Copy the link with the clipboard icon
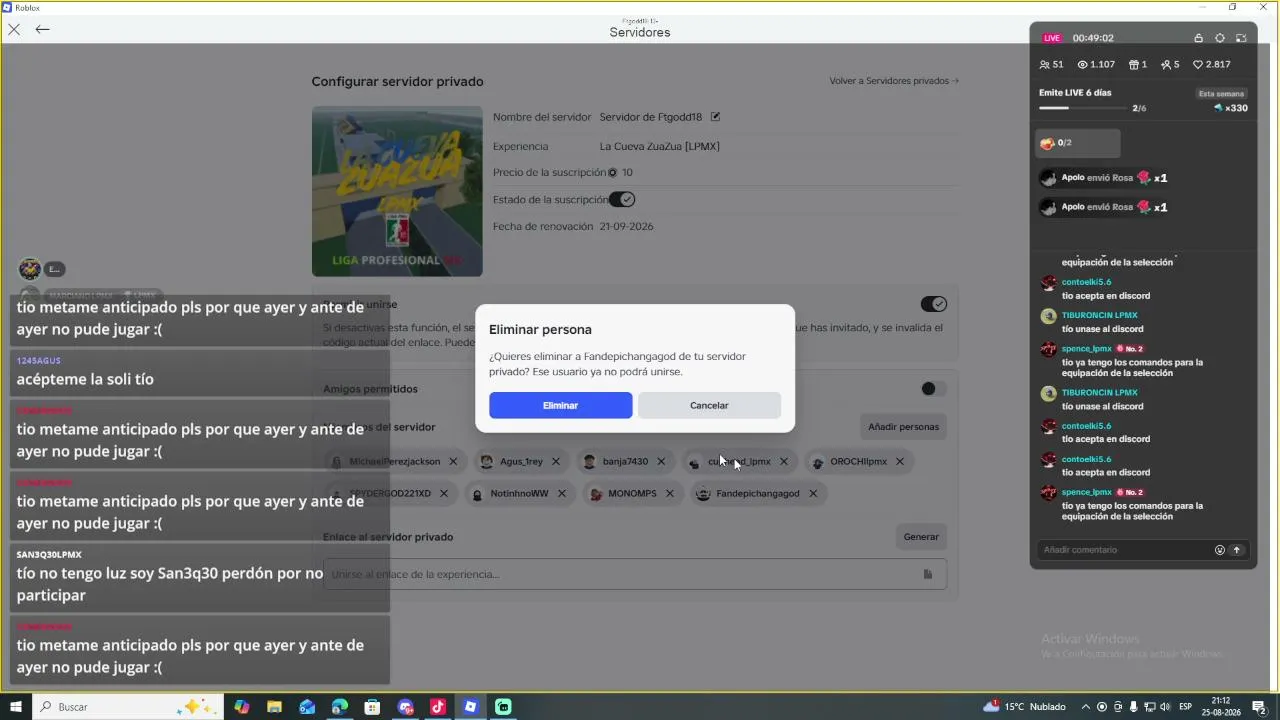This screenshot has width=1280, height=720. pos(928,574)
